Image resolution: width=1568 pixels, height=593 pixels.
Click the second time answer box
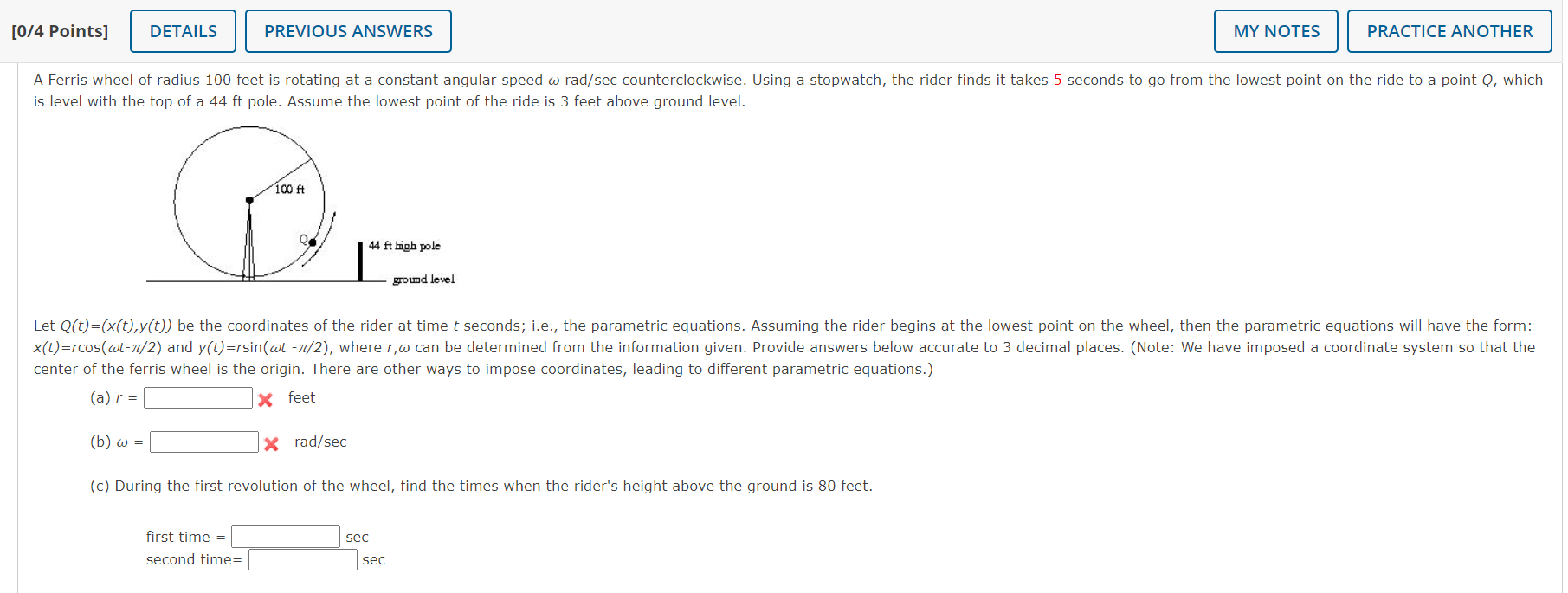302,559
